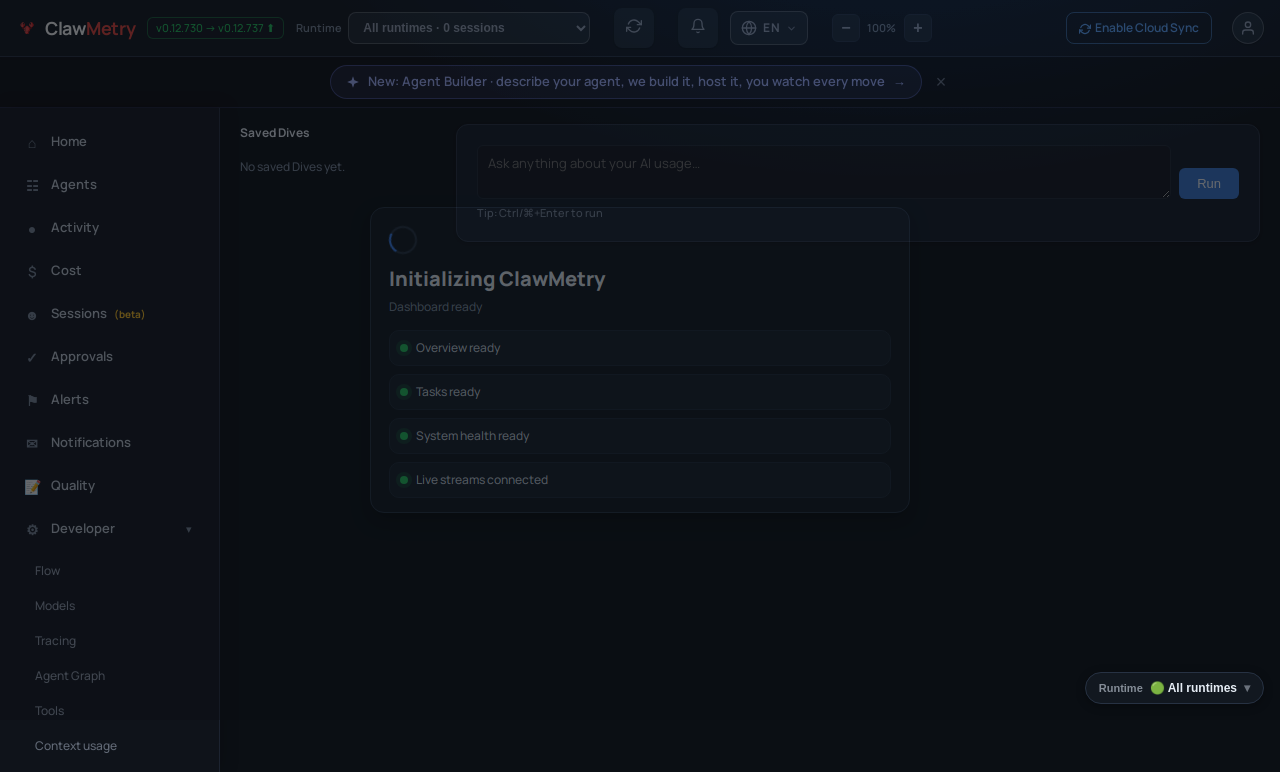This screenshot has height=772, width=1280.
Task: Open Agent Graph under Developer
Action: click(x=70, y=676)
